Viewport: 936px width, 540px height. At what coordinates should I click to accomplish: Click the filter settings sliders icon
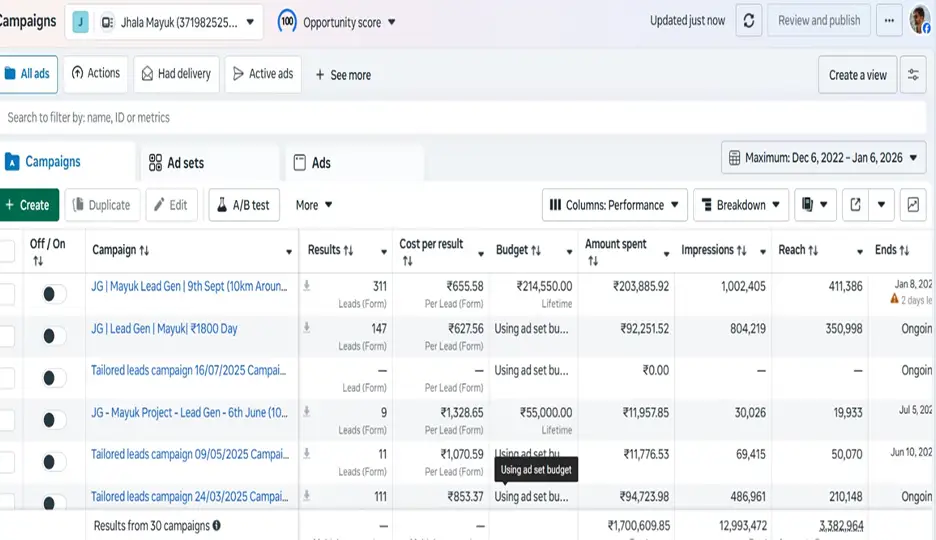[912, 75]
